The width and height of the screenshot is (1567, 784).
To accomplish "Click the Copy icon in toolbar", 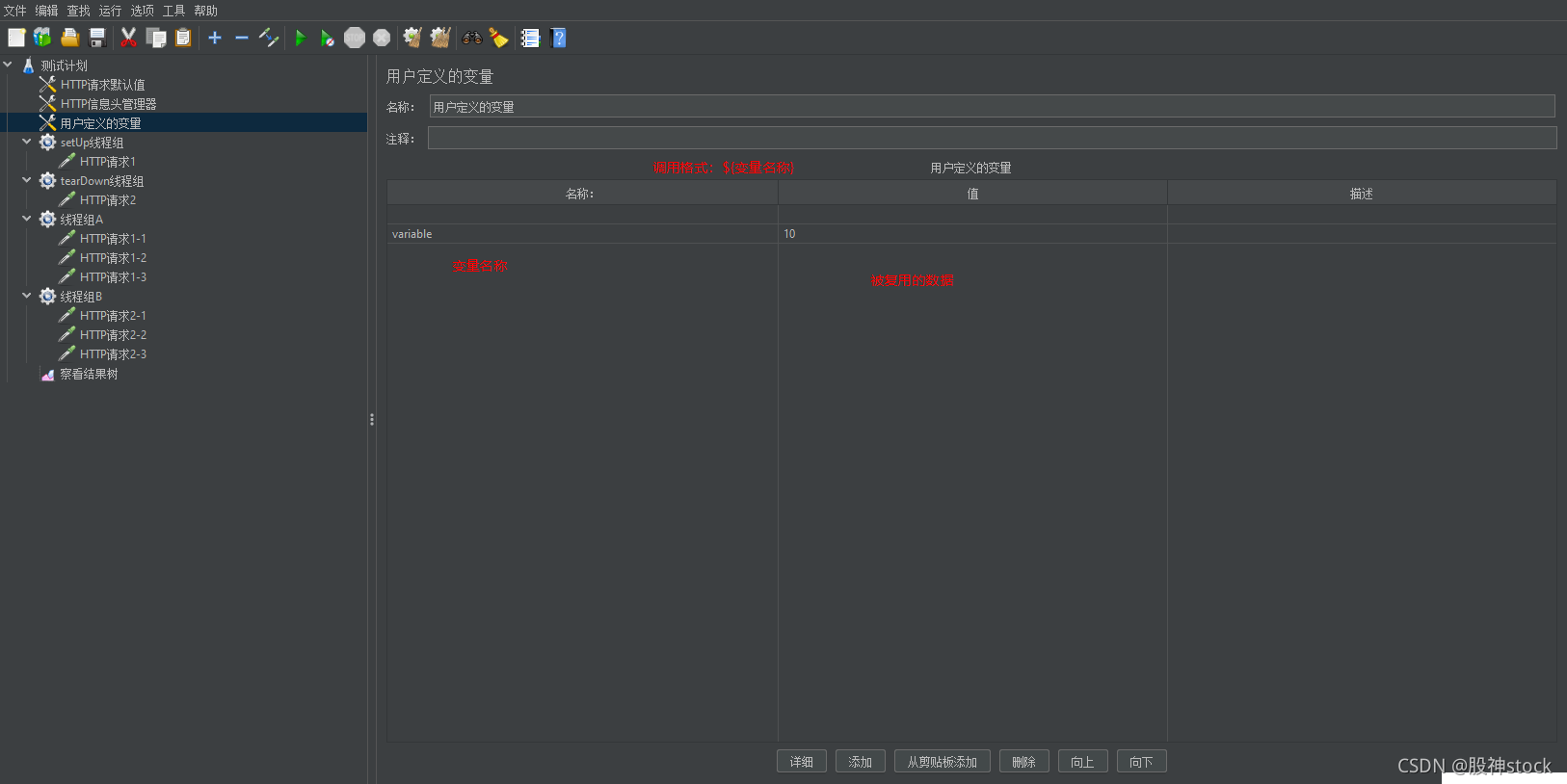I will pos(156,38).
